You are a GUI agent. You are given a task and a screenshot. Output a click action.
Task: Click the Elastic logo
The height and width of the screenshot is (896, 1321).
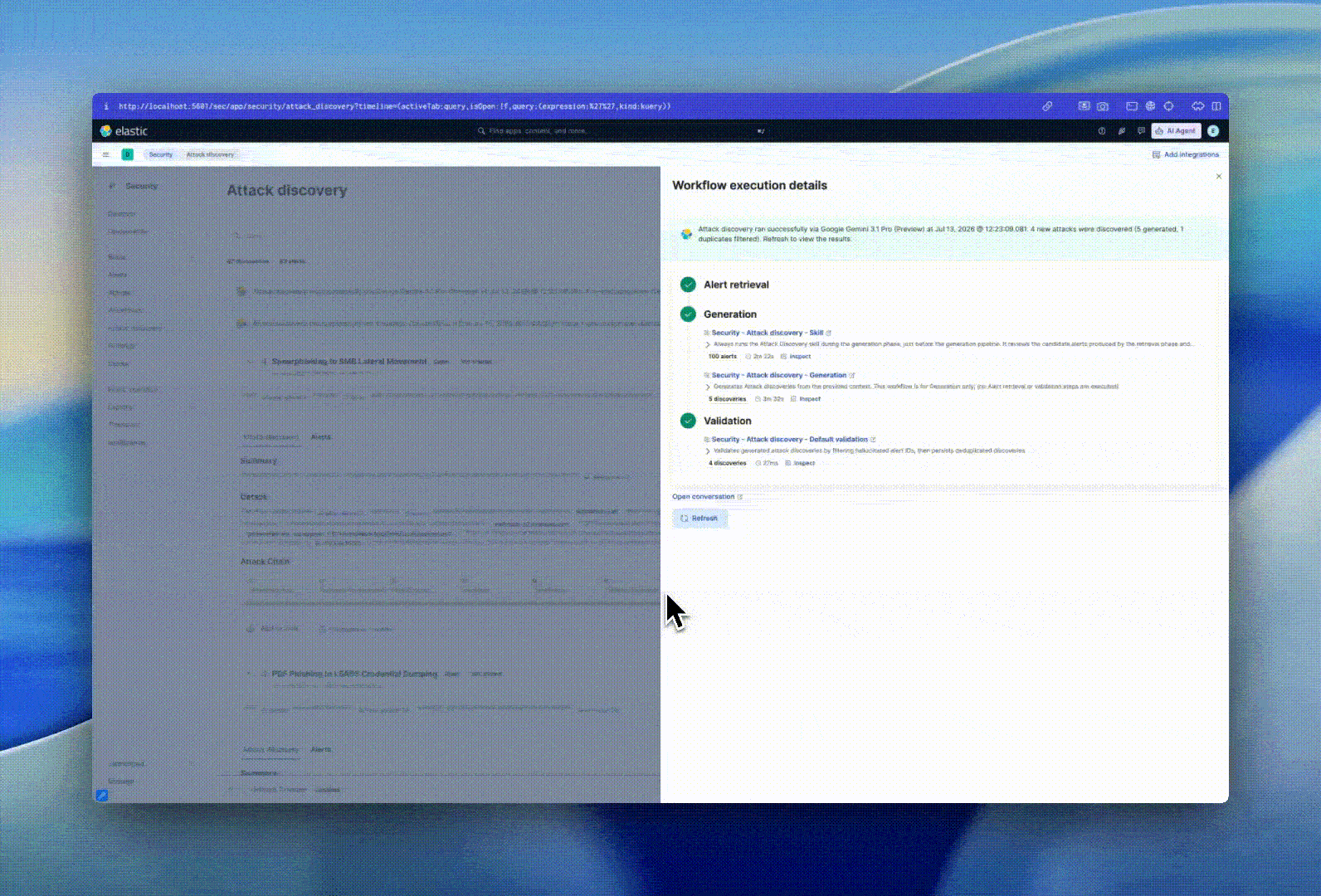pos(124,131)
